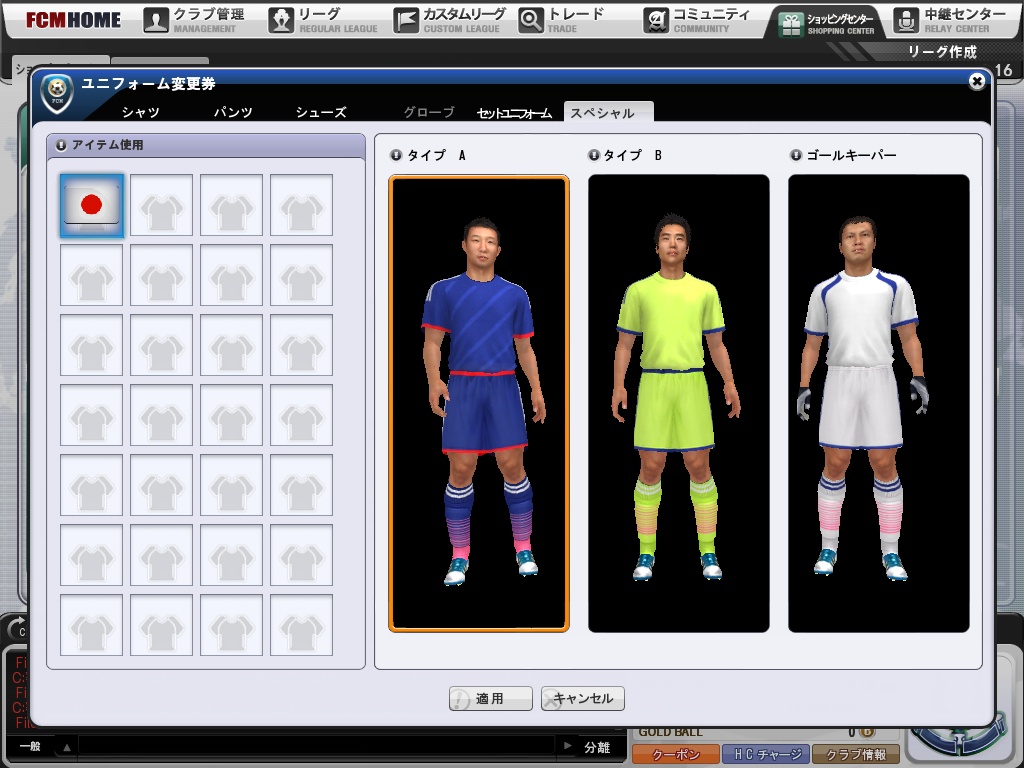The height and width of the screenshot is (768, 1024).
Task: Close the ユニフォーム変更券 dialog
Action: pos(977,81)
